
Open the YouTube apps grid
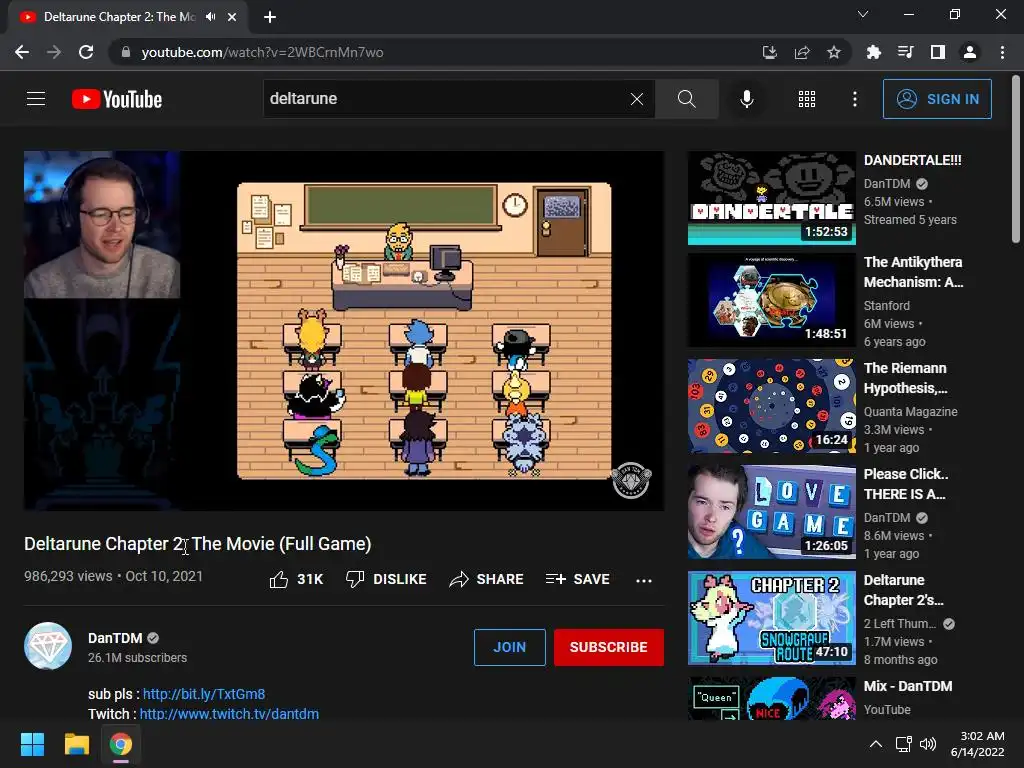pos(807,99)
